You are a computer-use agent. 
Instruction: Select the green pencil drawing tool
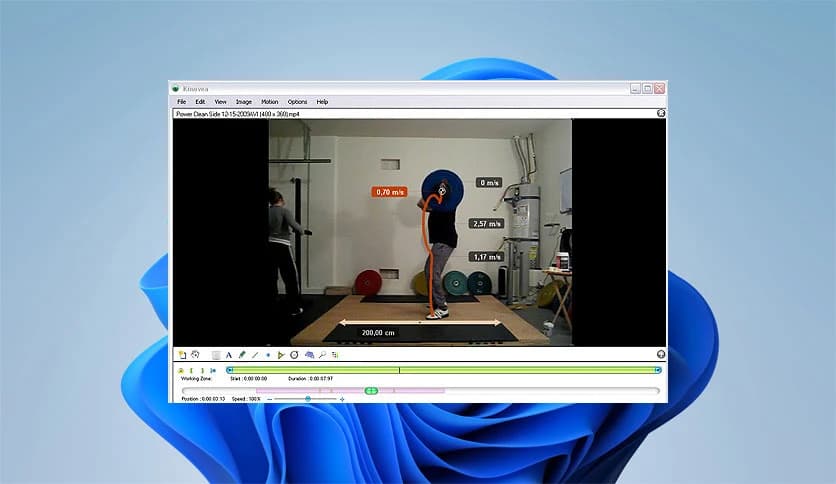click(242, 354)
